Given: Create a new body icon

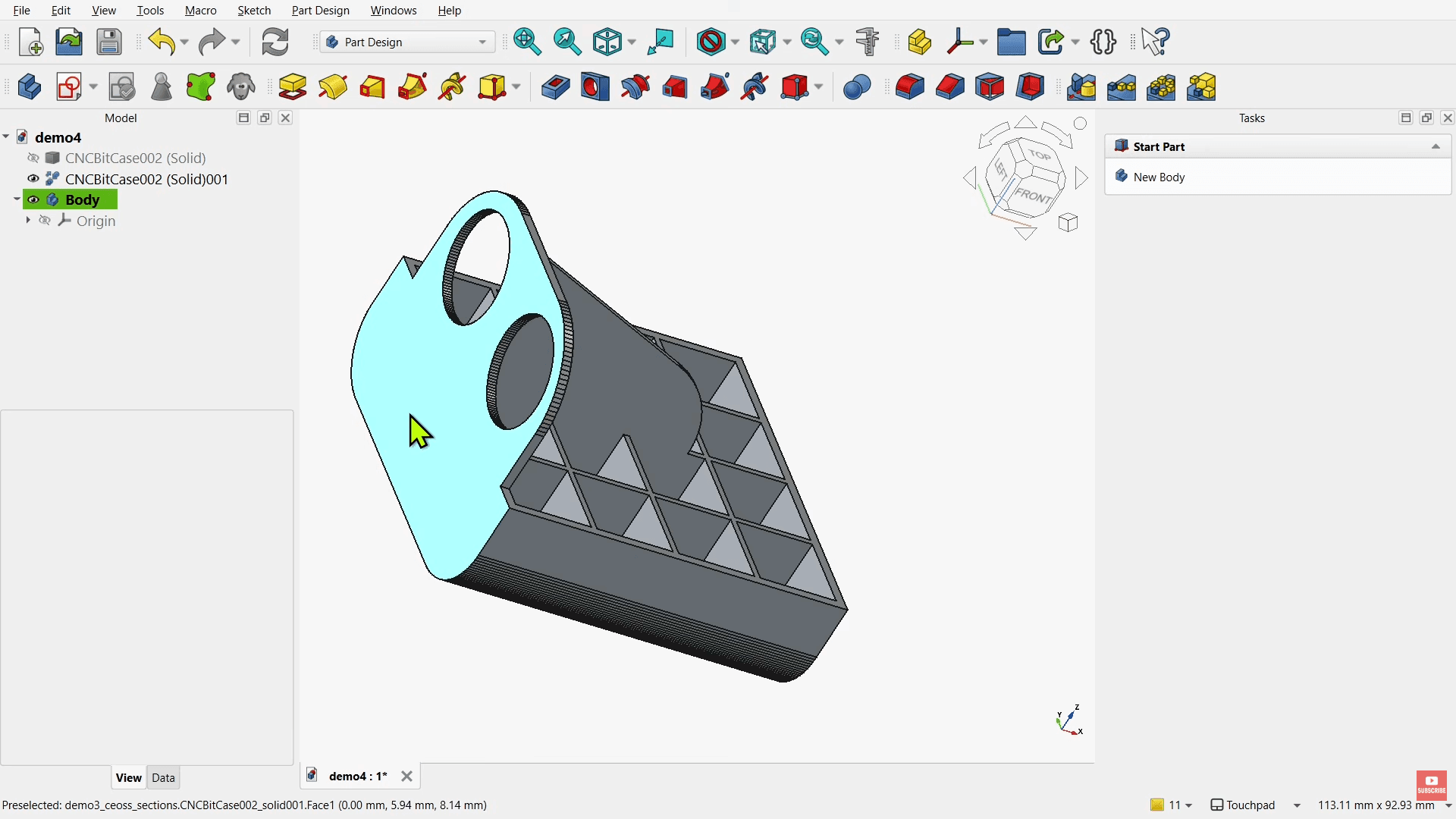Looking at the screenshot, I should tap(30, 86).
